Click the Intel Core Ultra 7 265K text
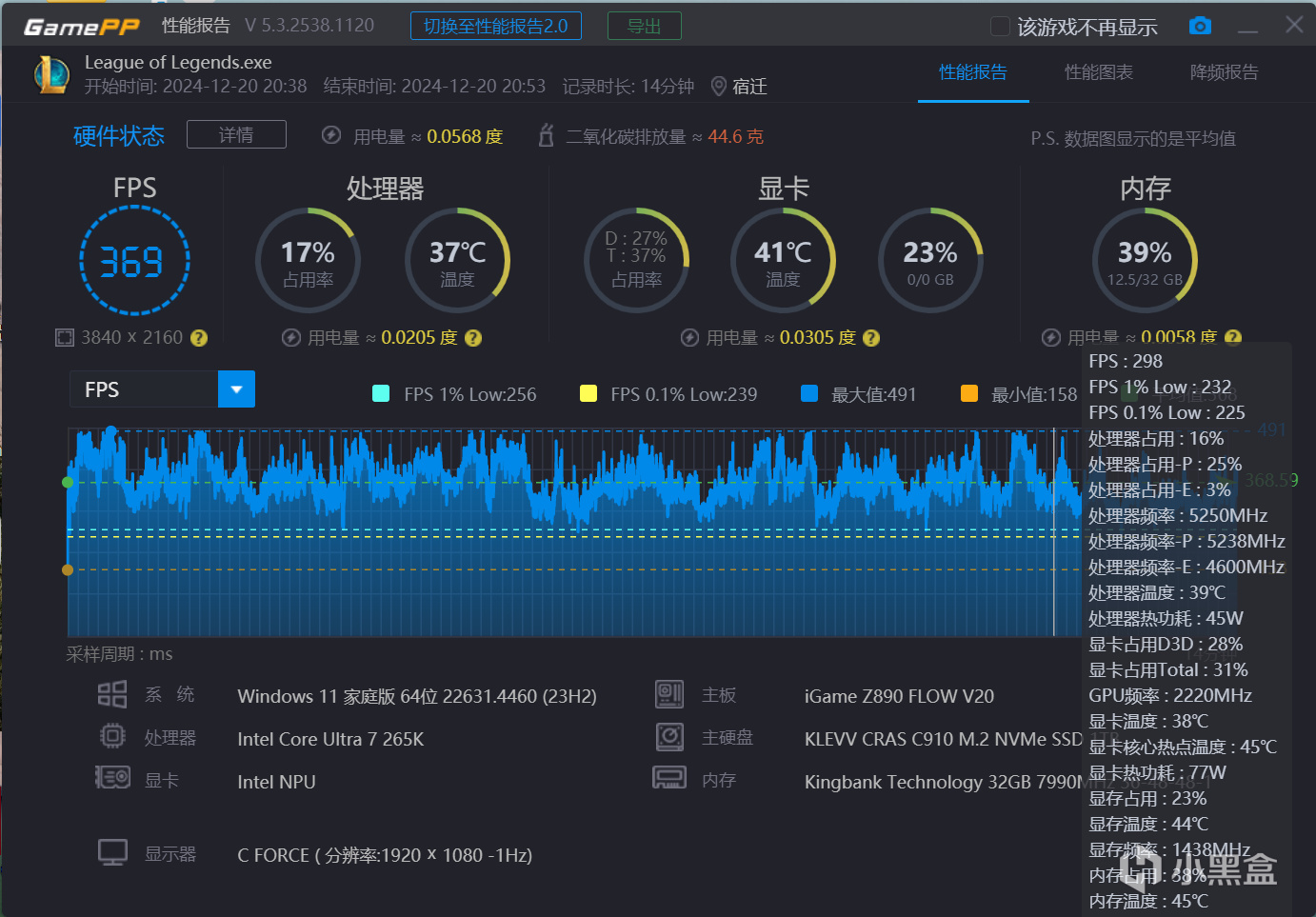The height and width of the screenshot is (917, 1316). [330, 739]
